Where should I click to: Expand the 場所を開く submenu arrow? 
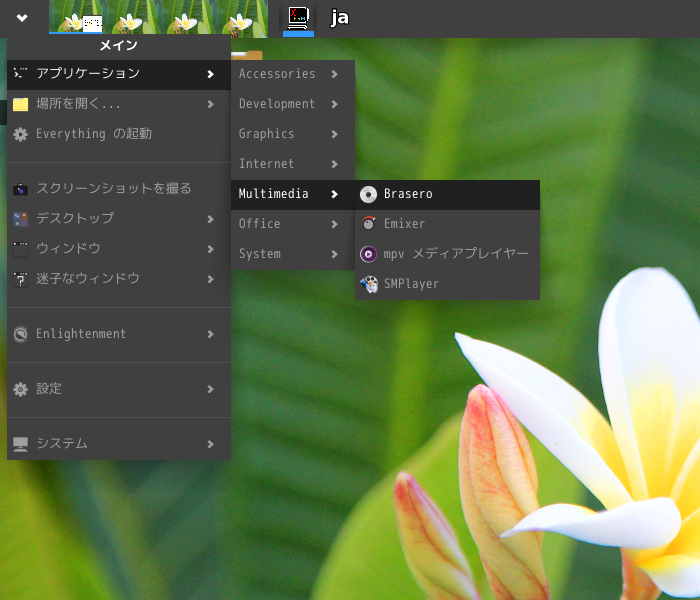(210, 104)
